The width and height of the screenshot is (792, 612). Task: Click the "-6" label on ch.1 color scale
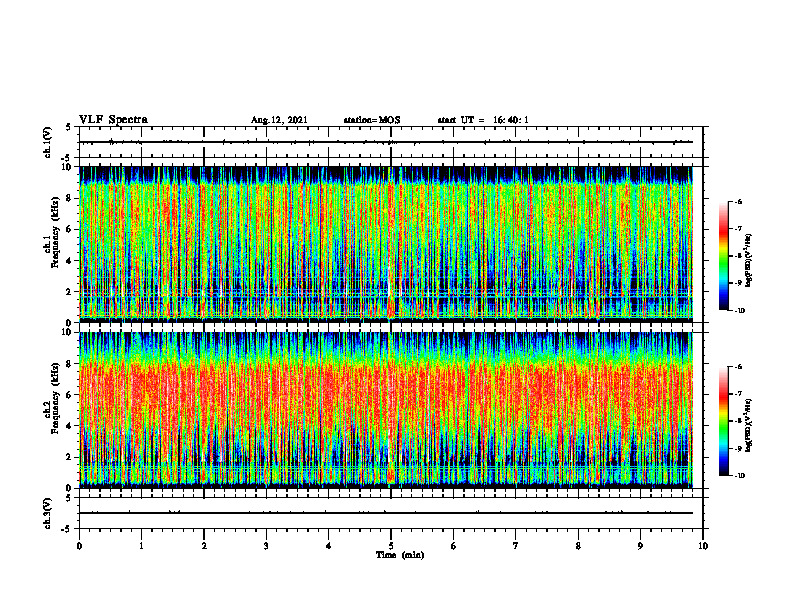[738, 201]
